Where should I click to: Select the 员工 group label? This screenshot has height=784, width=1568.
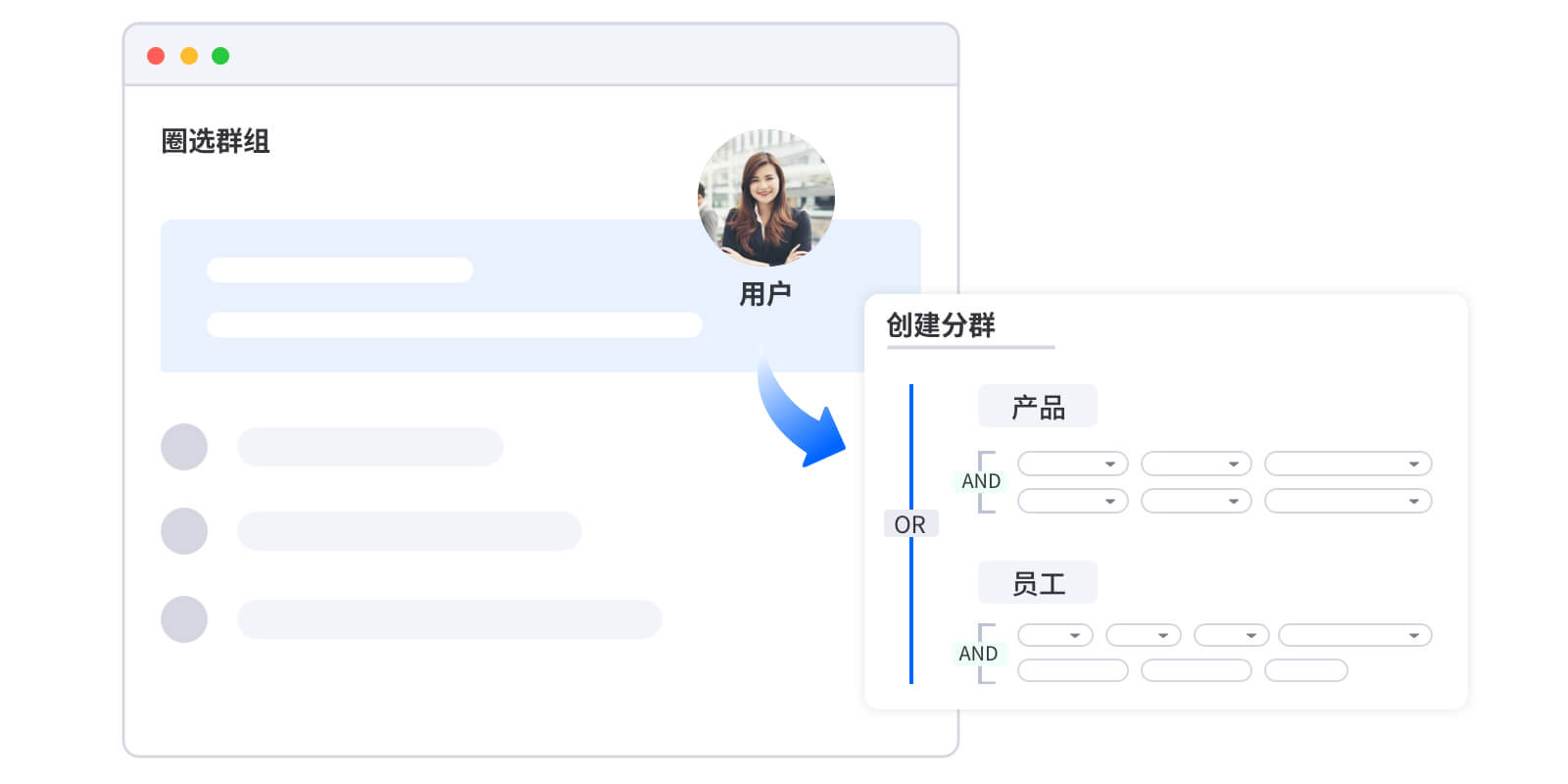click(x=1038, y=583)
